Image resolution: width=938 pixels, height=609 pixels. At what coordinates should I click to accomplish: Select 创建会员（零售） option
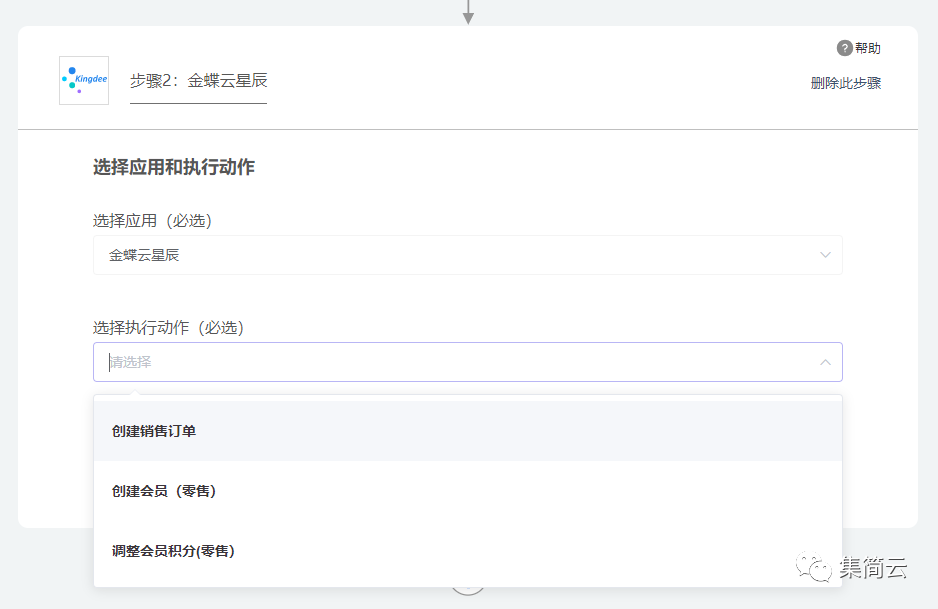point(468,491)
